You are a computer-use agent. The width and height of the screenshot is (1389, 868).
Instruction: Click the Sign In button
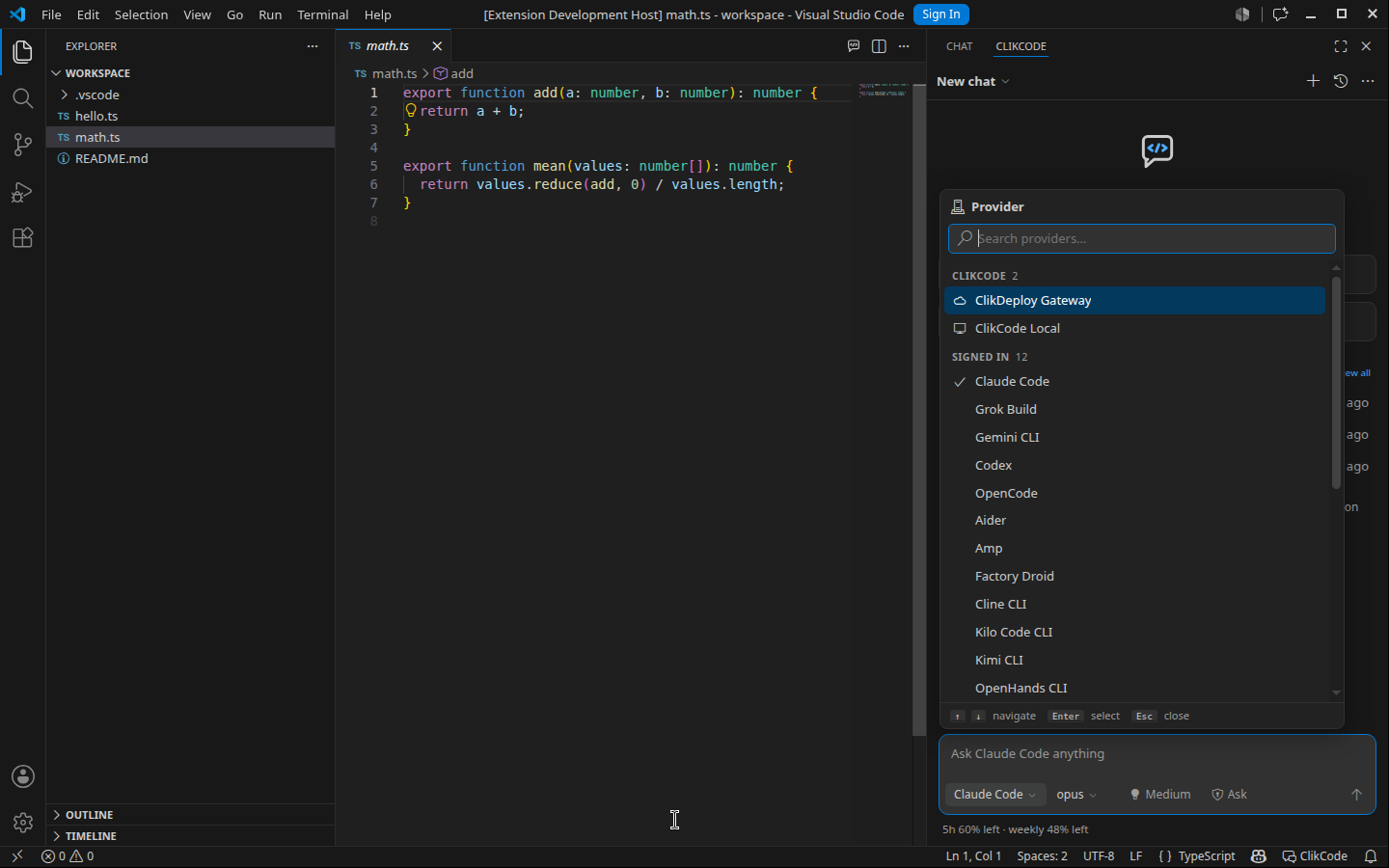940,14
